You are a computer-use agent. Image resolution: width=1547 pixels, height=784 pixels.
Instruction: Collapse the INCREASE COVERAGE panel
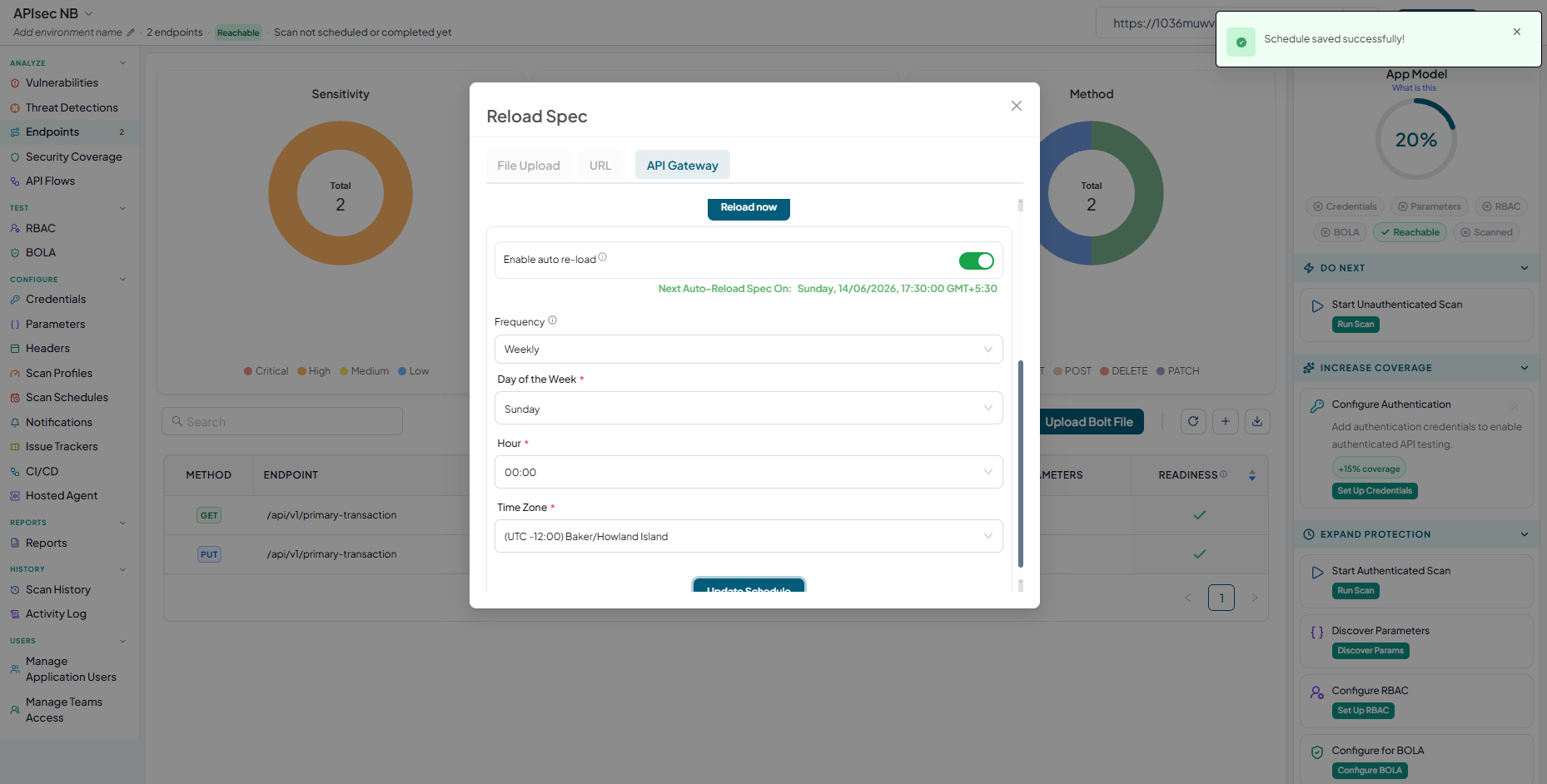coord(1525,368)
